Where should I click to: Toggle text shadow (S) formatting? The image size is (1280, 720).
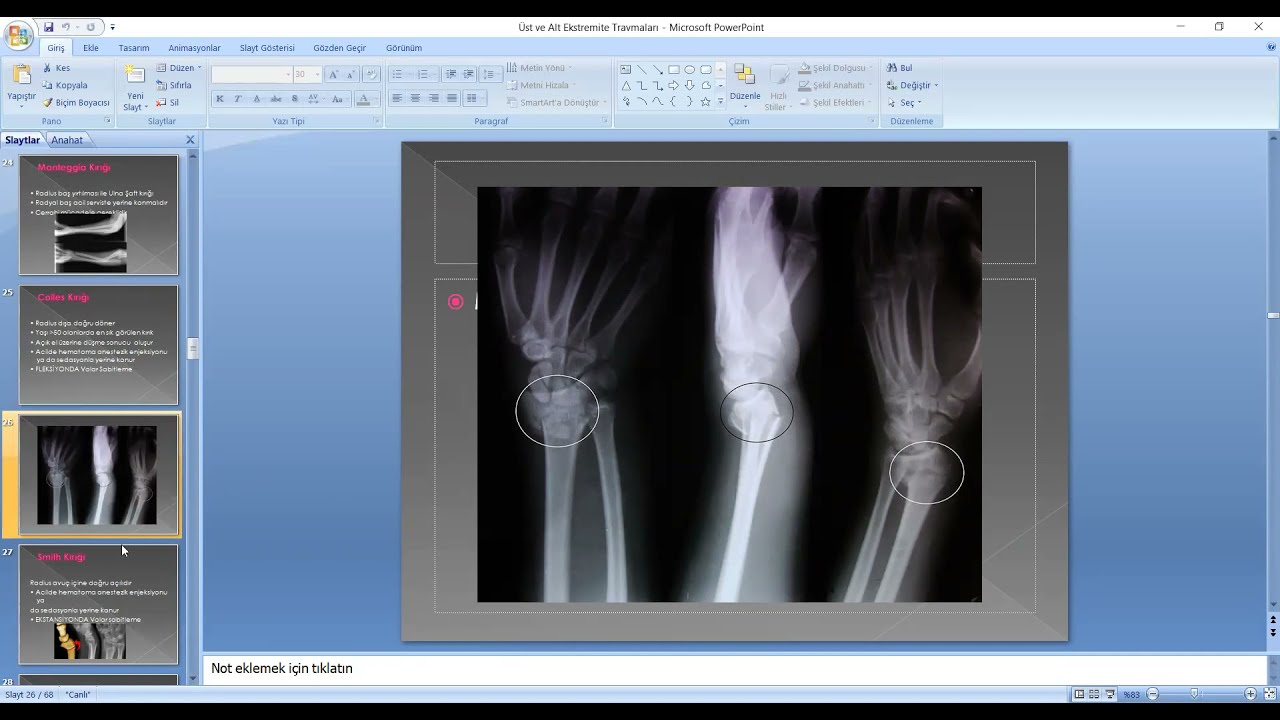295,99
